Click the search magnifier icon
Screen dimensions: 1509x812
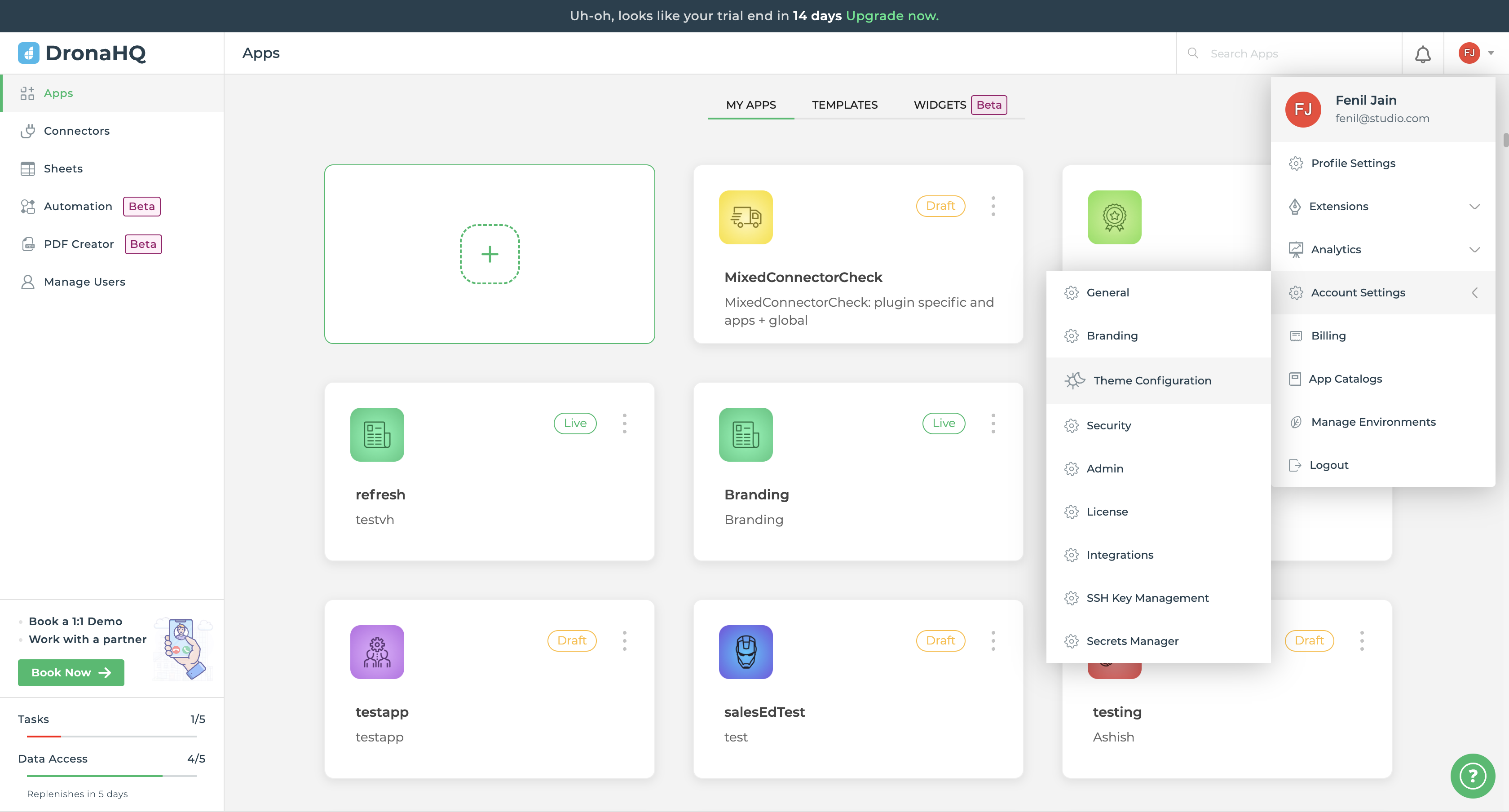pyautogui.click(x=1192, y=53)
